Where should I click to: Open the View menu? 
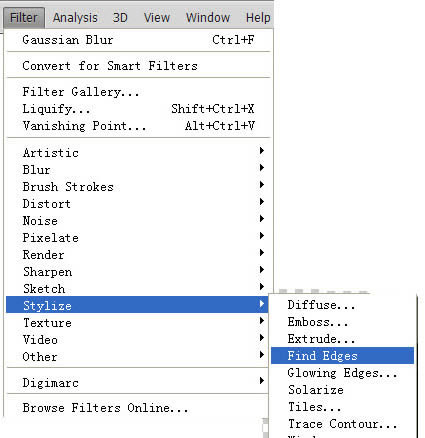(x=157, y=18)
